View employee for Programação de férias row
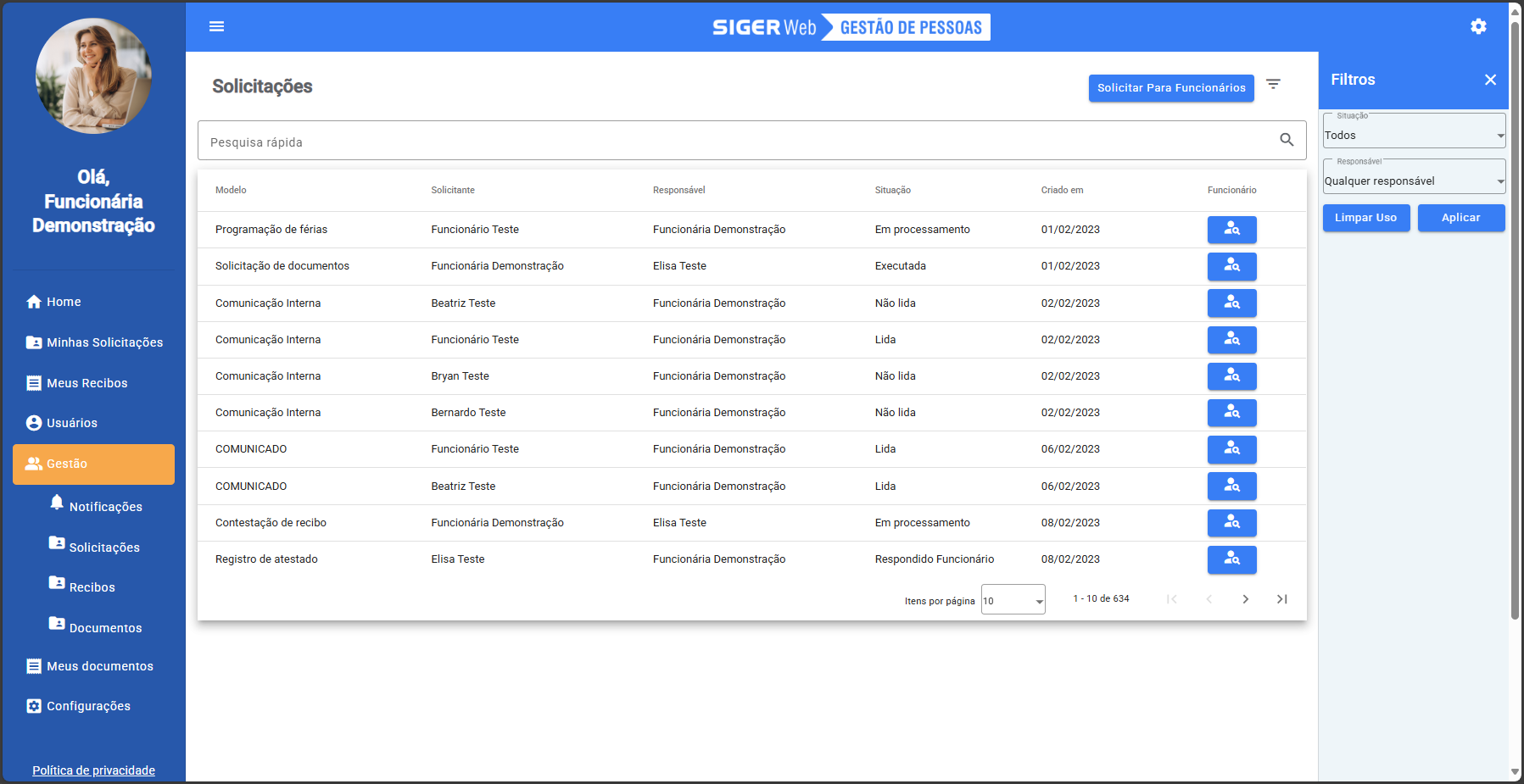This screenshot has height=784, width=1524. (x=1231, y=230)
